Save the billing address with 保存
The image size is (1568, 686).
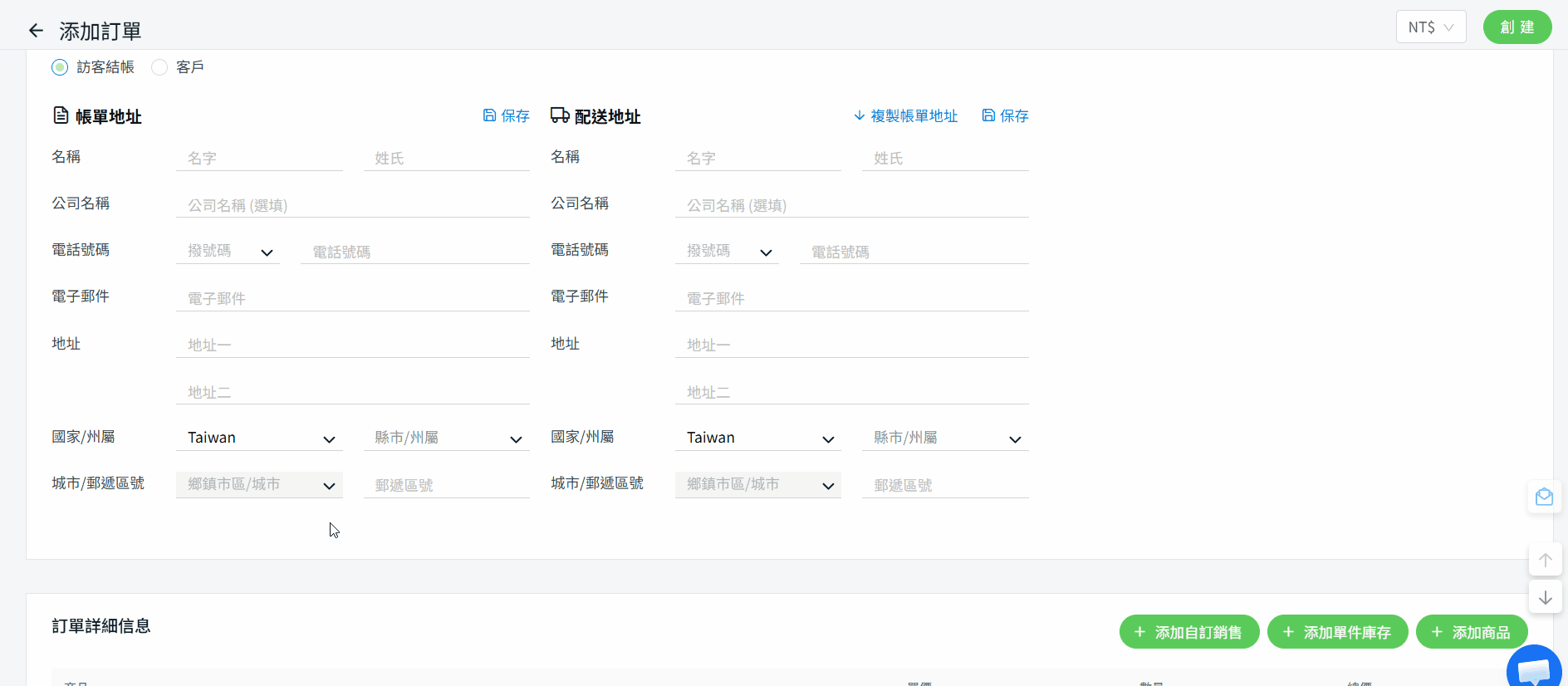tap(507, 115)
